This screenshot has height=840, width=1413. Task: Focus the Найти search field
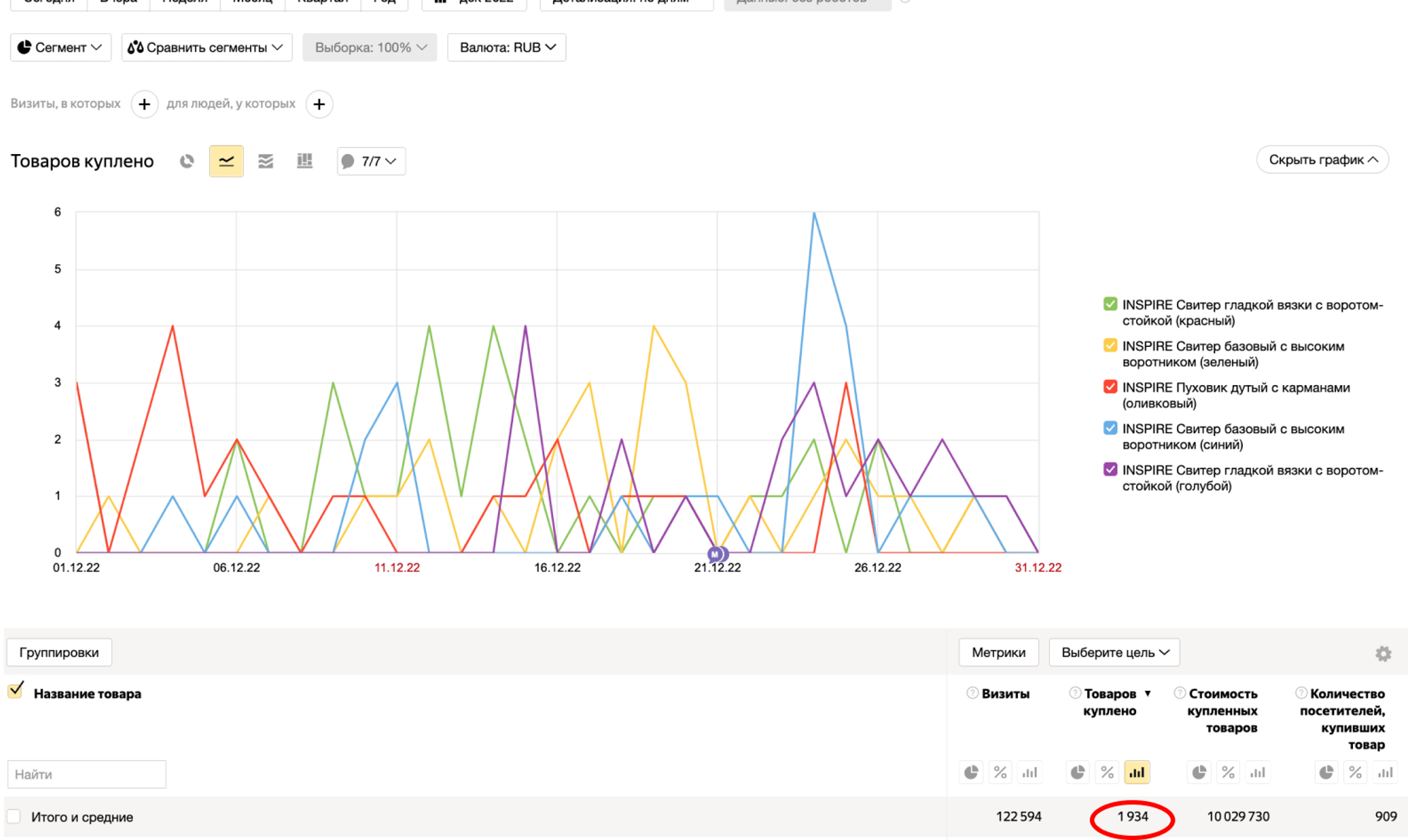(87, 774)
